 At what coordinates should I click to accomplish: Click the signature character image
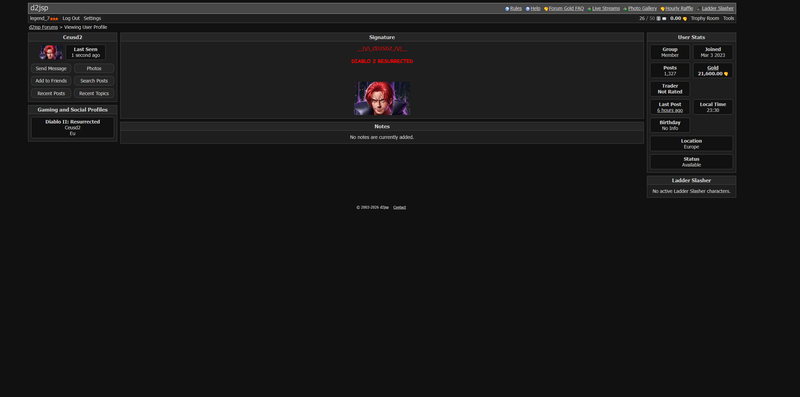coord(382,98)
